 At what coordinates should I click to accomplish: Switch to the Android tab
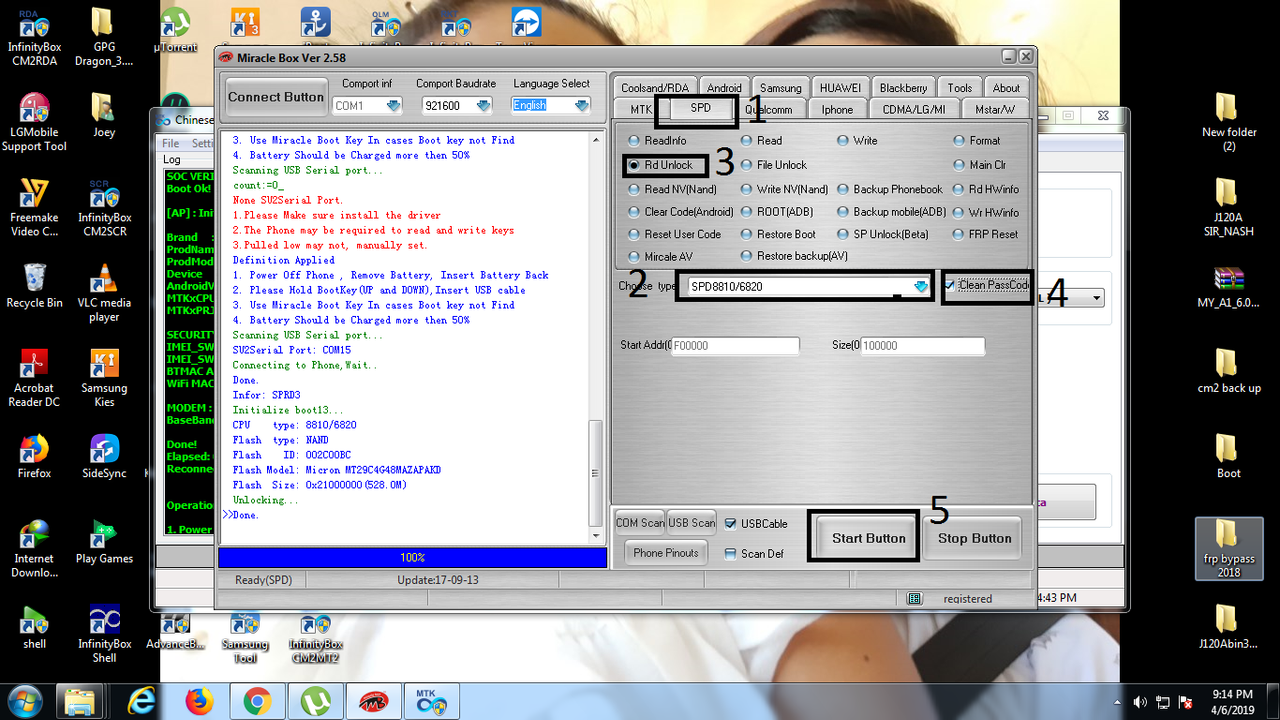723,88
